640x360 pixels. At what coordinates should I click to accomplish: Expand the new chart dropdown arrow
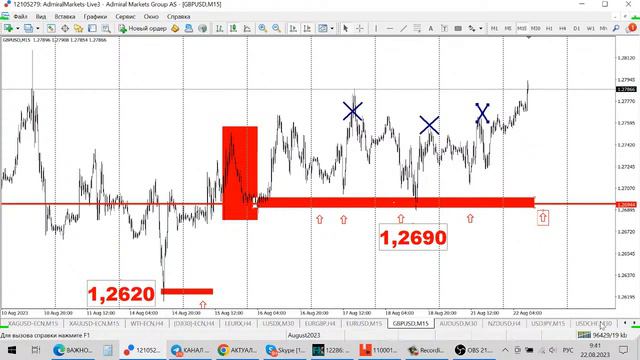(17, 28)
